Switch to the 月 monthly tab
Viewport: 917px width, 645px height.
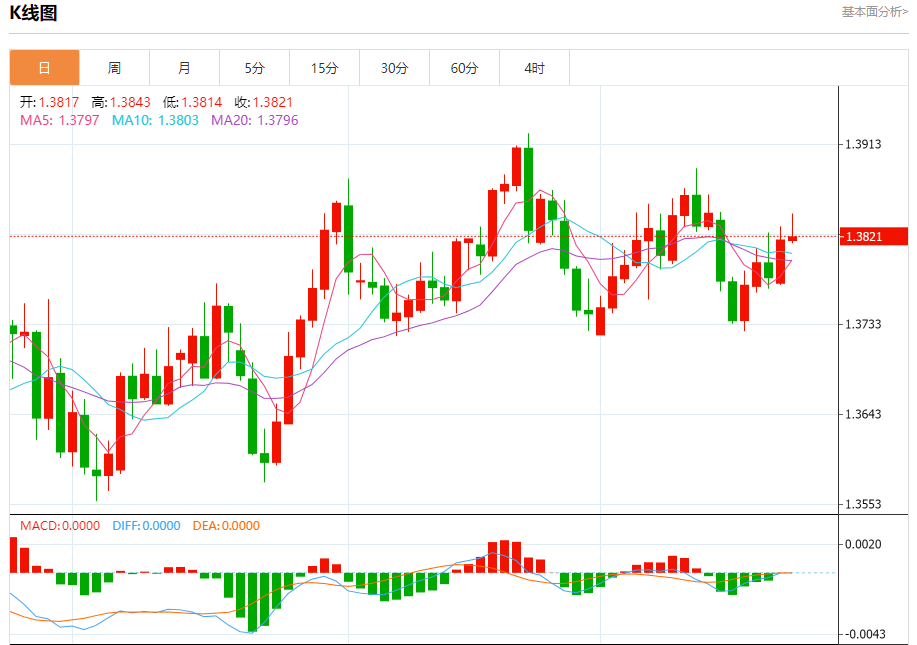point(184,68)
